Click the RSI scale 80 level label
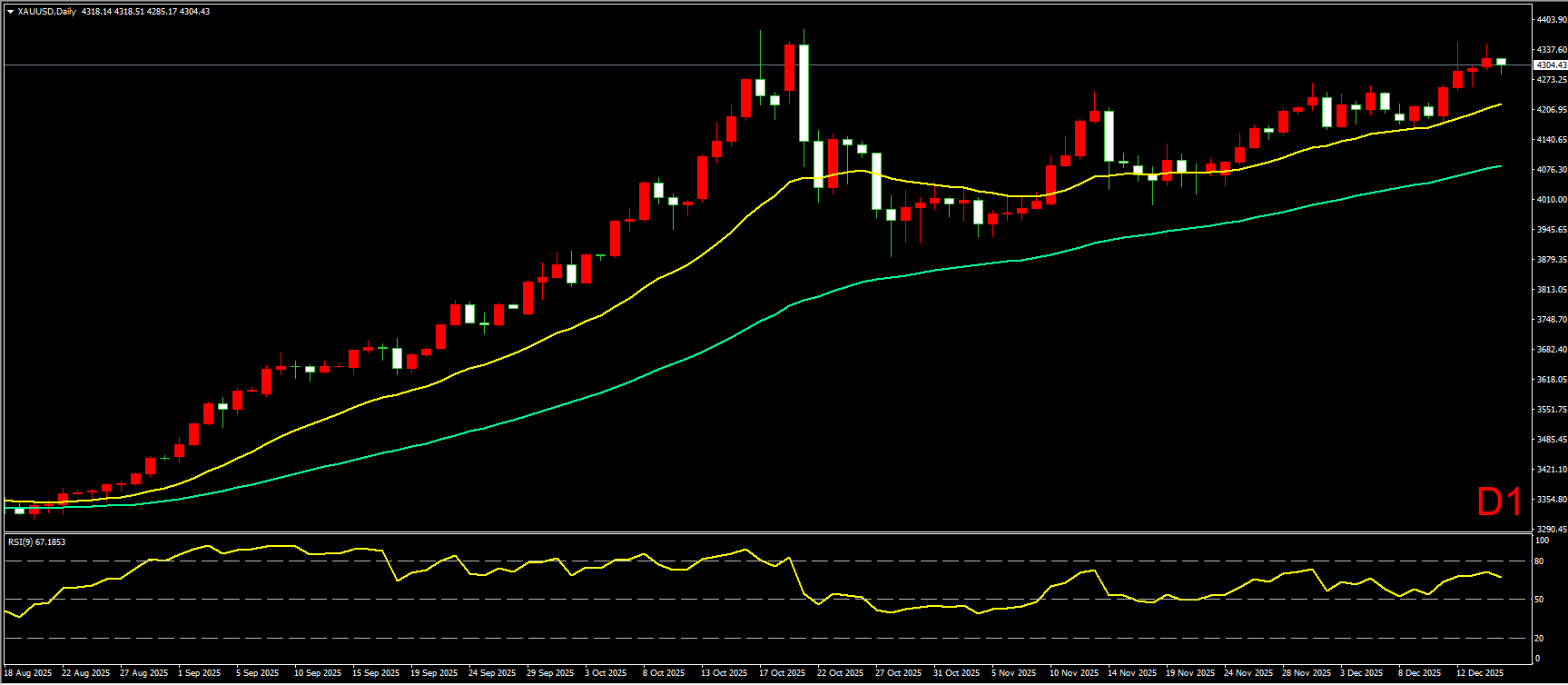Screen dimensions: 1568x685 [1539, 561]
